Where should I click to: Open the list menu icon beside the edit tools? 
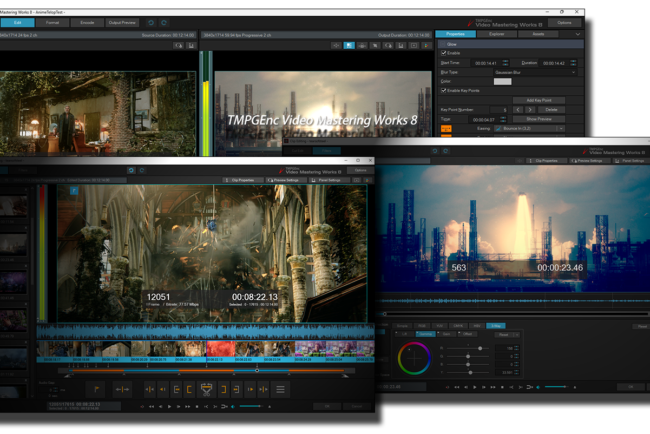[280, 388]
